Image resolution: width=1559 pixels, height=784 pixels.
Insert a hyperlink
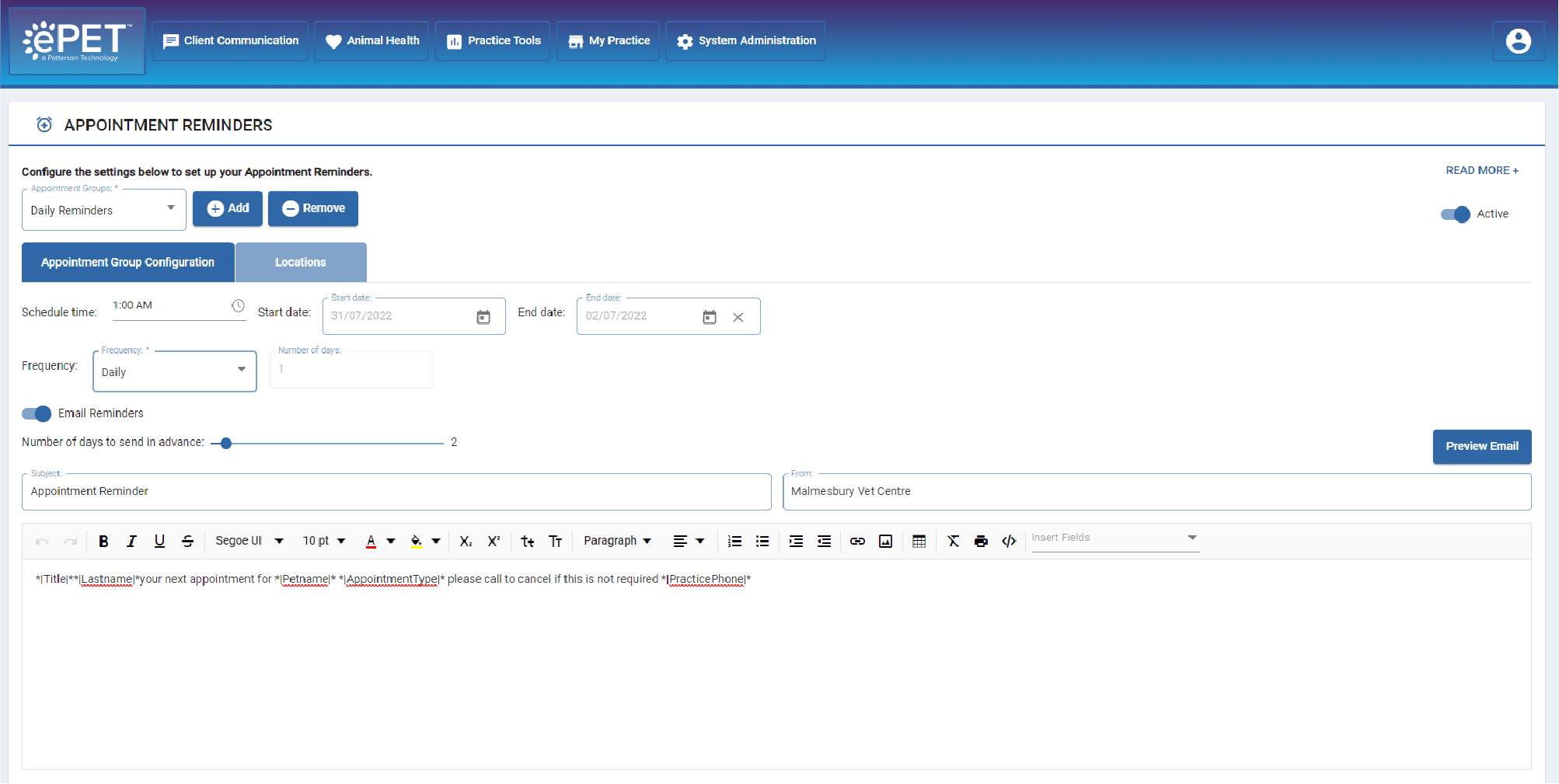(x=857, y=542)
